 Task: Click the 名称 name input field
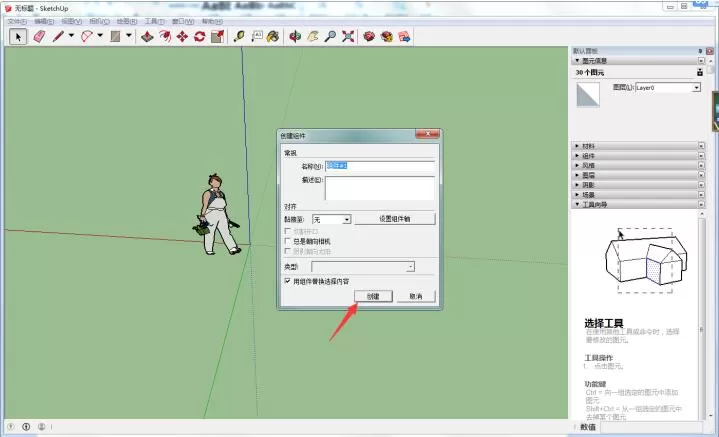[380, 166]
